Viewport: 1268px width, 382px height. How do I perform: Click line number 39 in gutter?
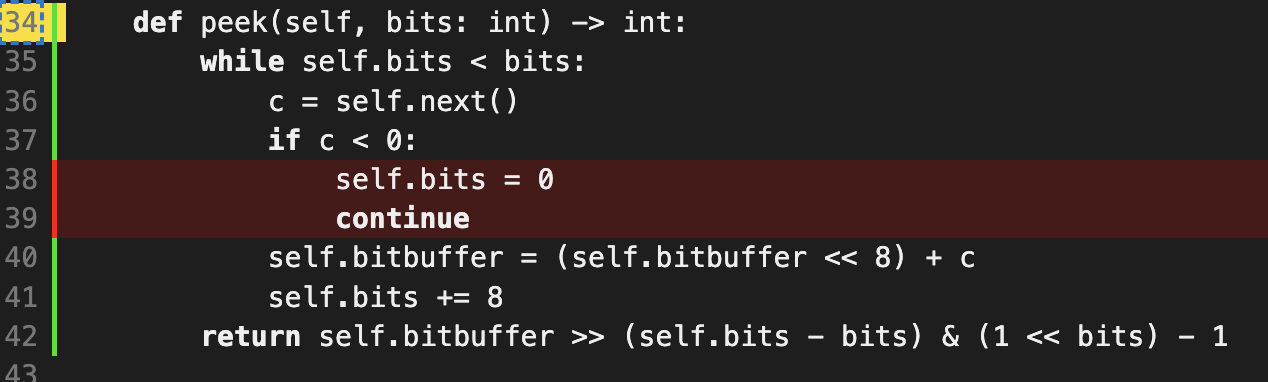tap(22, 218)
